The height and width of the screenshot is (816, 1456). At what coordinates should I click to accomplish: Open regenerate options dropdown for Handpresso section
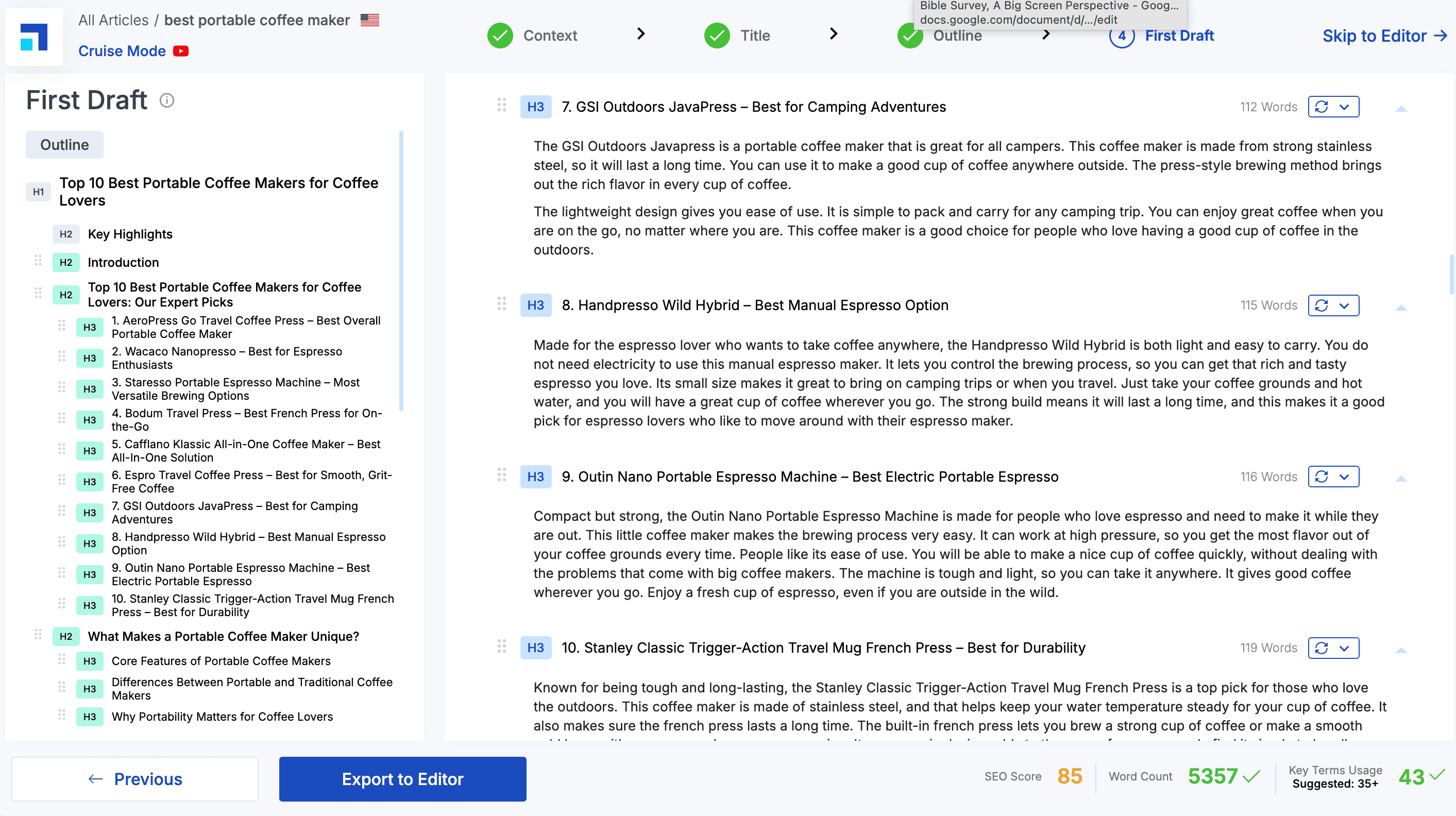[x=1345, y=305]
